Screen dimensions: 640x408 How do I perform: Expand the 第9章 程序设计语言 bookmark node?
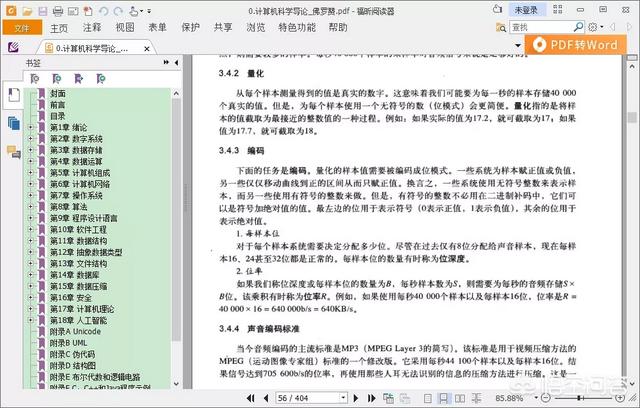point(30,218)
